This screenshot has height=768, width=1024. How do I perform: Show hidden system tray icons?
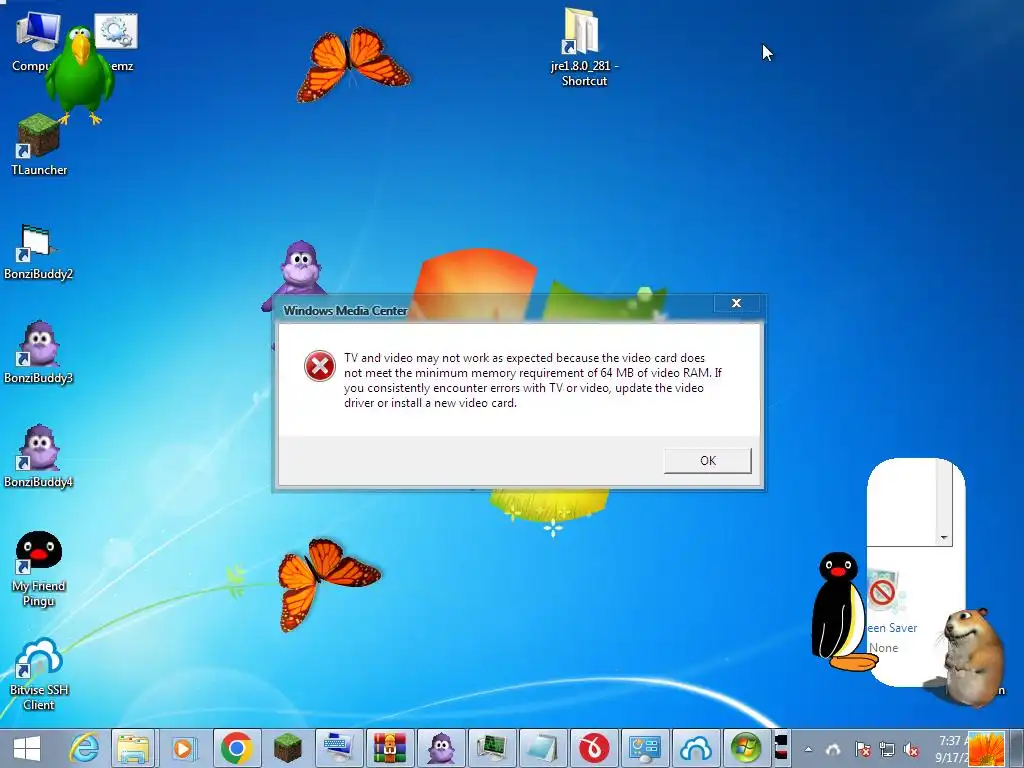(808, 750)
